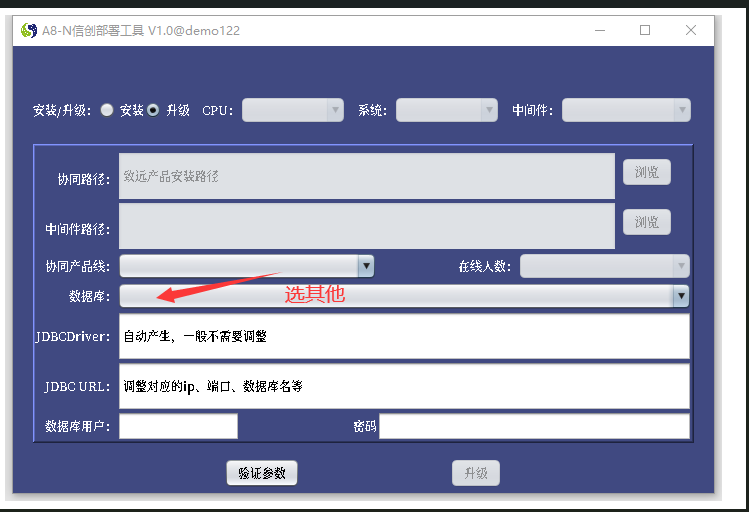Click the JDBCDriver text field
This screenshot has height=512, width=749.
[x=404, y=336]
